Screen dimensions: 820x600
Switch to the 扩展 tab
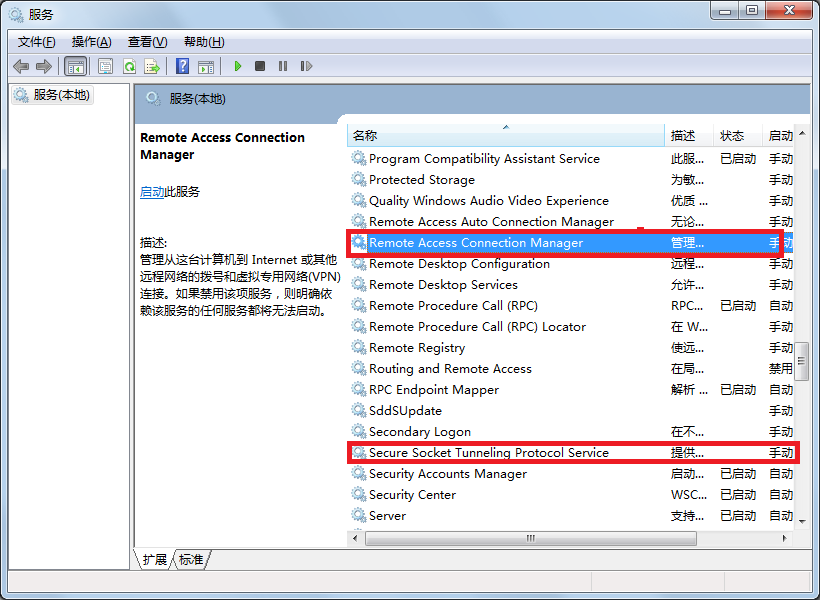click(x=154, y=560)
